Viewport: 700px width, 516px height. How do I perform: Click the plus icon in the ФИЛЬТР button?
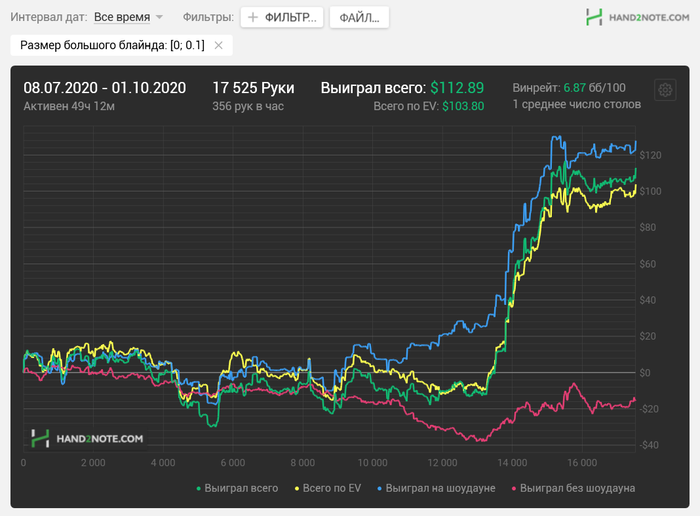point(253,18)
